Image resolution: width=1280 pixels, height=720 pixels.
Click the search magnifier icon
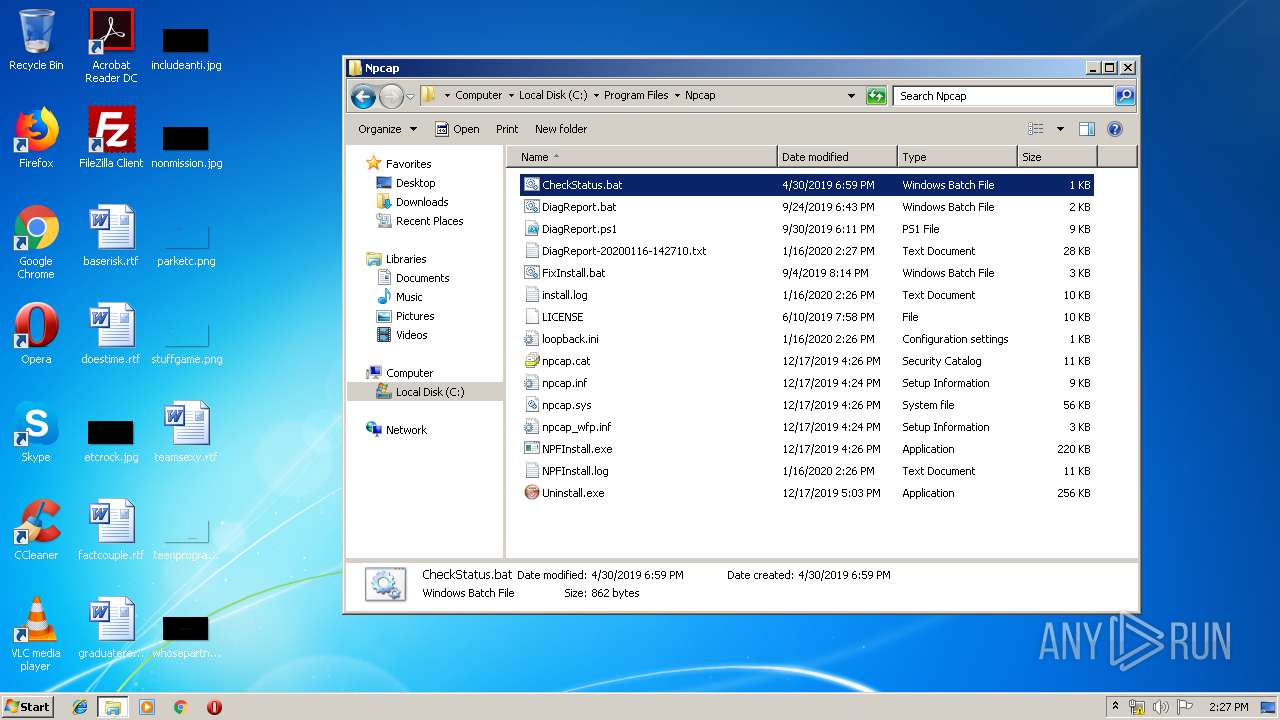(x=1125, y=96)
